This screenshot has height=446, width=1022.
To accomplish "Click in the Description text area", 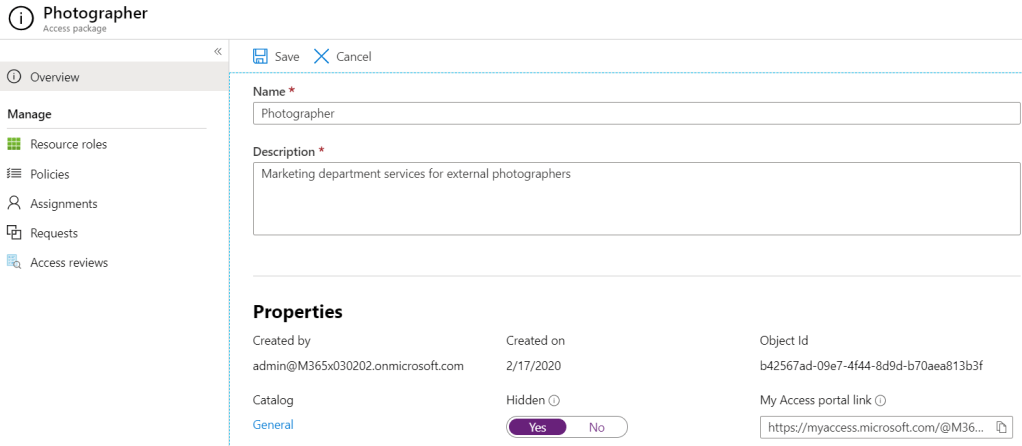I will pos(636,198).
